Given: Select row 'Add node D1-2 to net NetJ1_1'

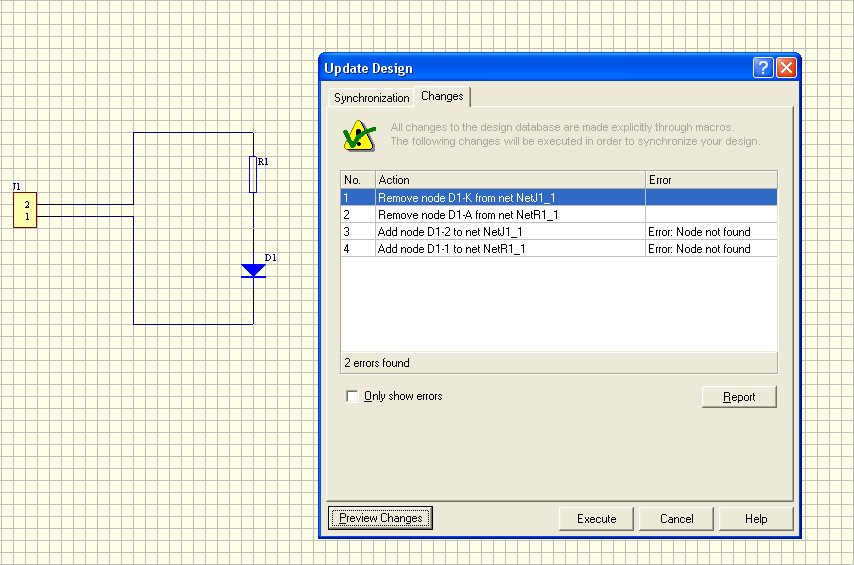Looking at the screenshot, I should tap(559, 232).
